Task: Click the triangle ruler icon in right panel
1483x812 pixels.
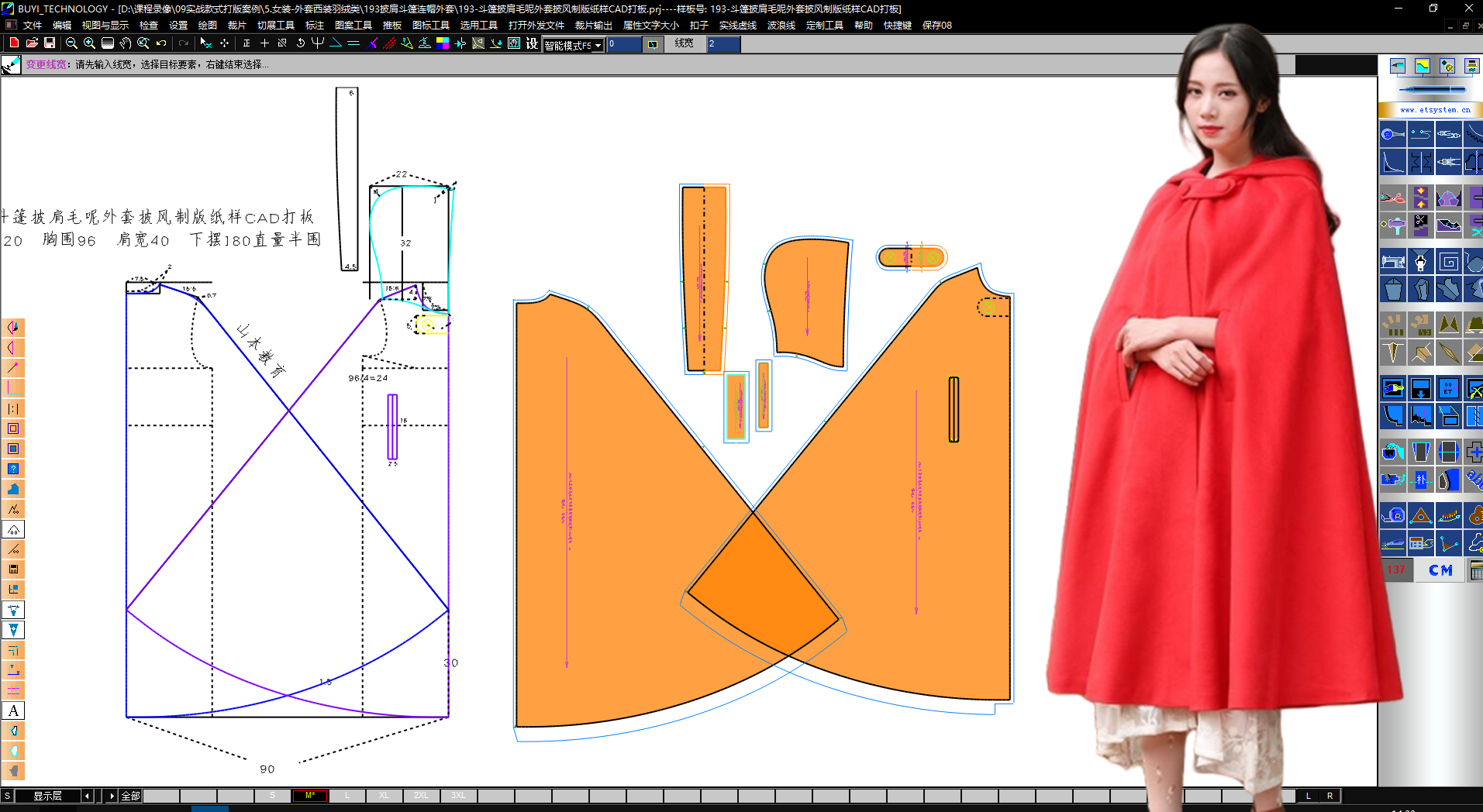Action: tap(1420, 515)
